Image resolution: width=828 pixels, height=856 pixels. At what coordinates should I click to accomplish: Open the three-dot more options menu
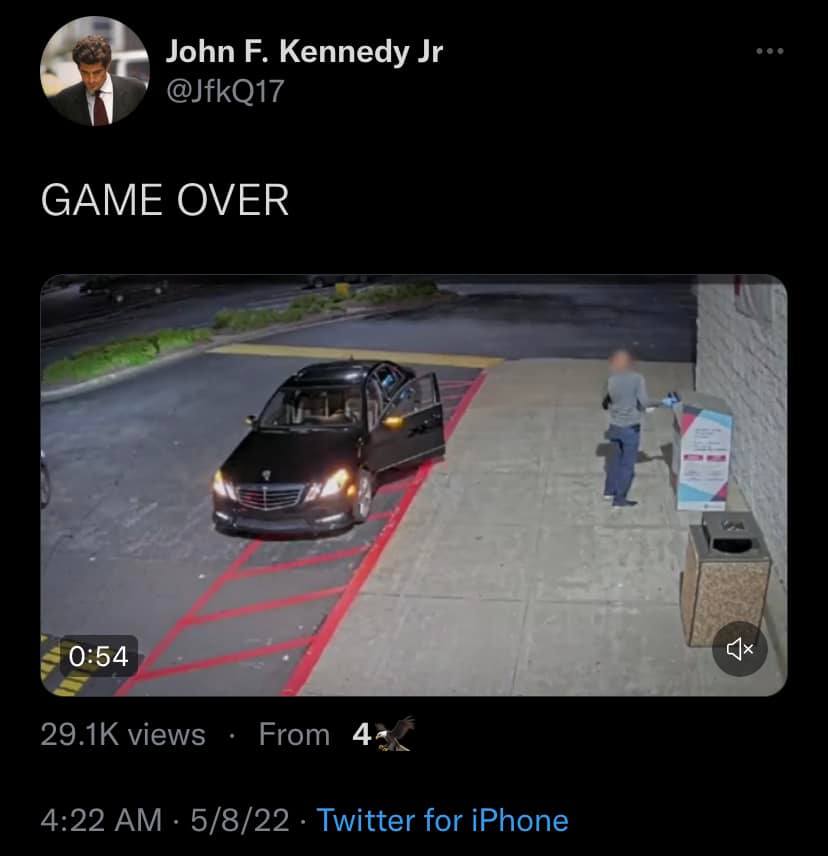(770, 51)
